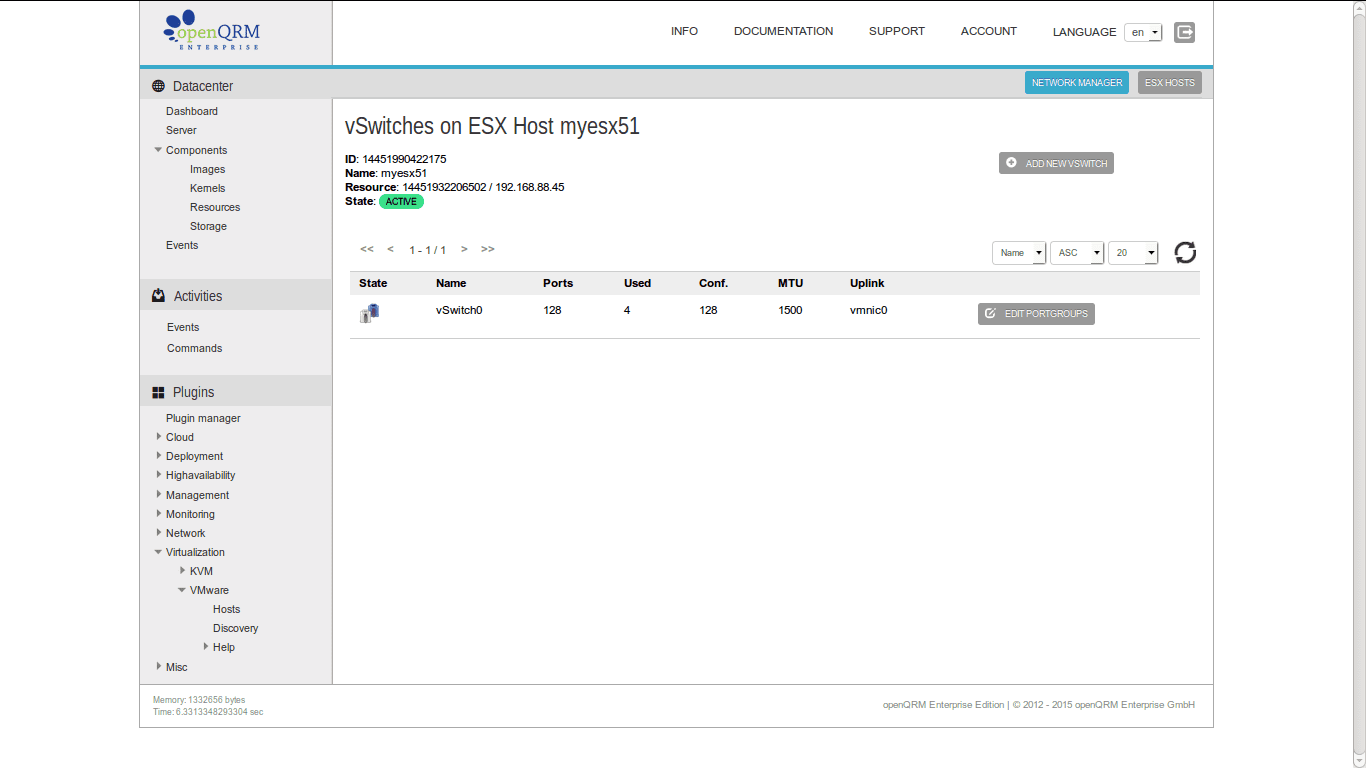Click the Datacenter globe icon

coord(158,86)
